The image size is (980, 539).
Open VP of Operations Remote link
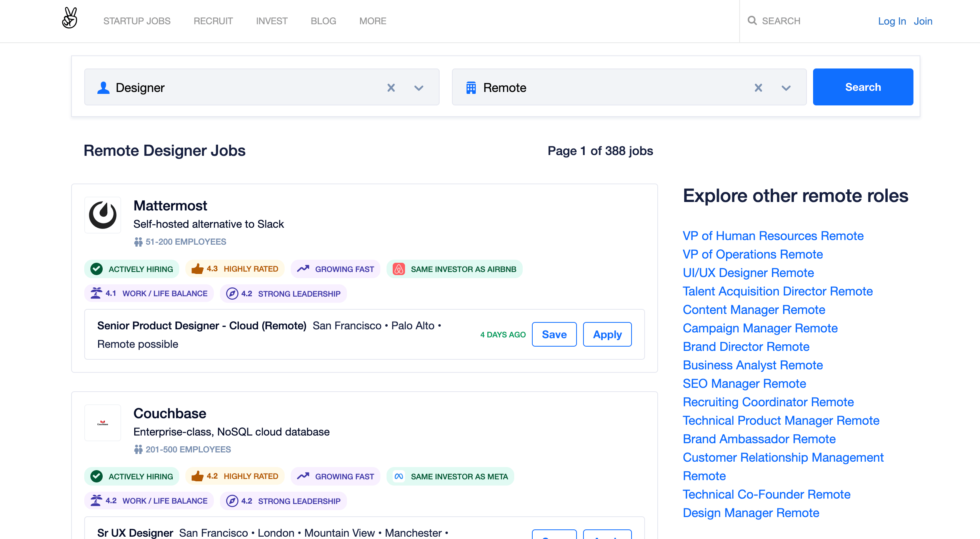coord(752,254)
